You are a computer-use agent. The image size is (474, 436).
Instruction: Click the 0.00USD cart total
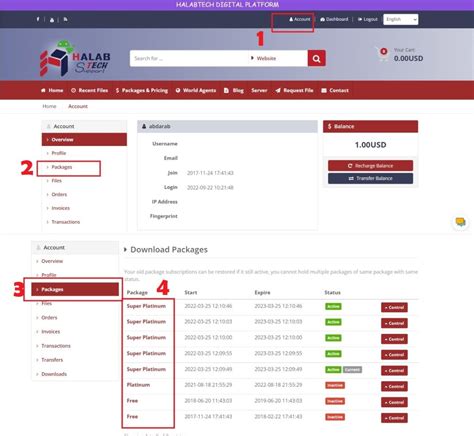(408, 58)
